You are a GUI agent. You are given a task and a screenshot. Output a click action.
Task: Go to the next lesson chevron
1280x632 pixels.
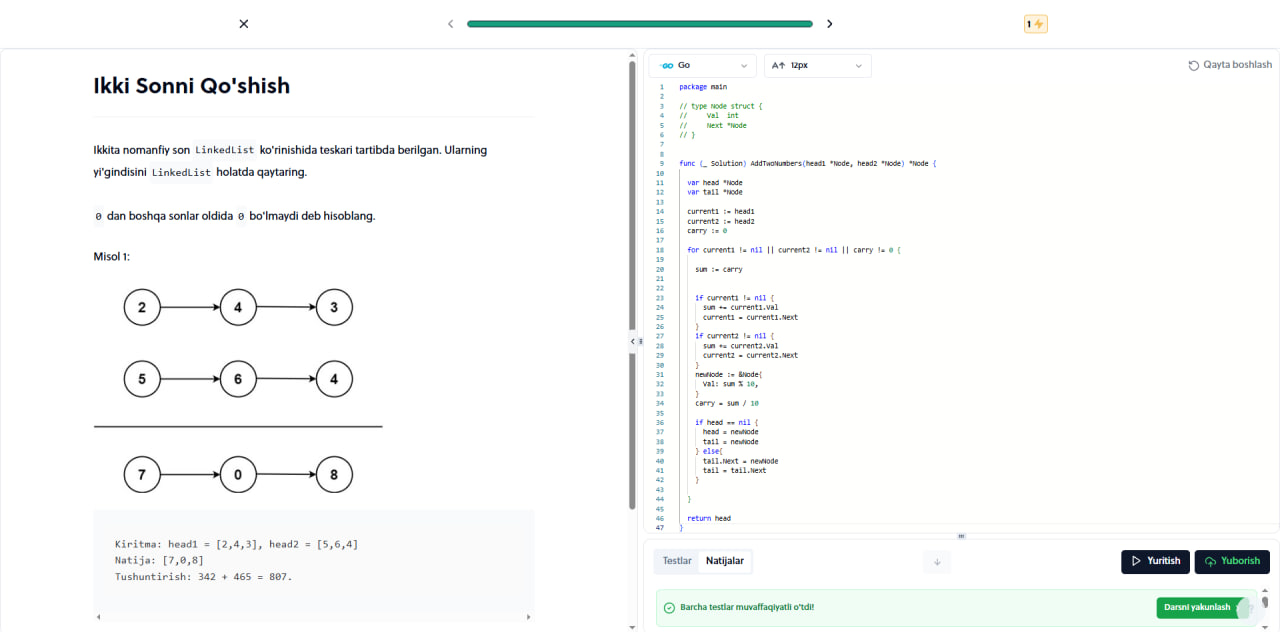tap(829, 24)
